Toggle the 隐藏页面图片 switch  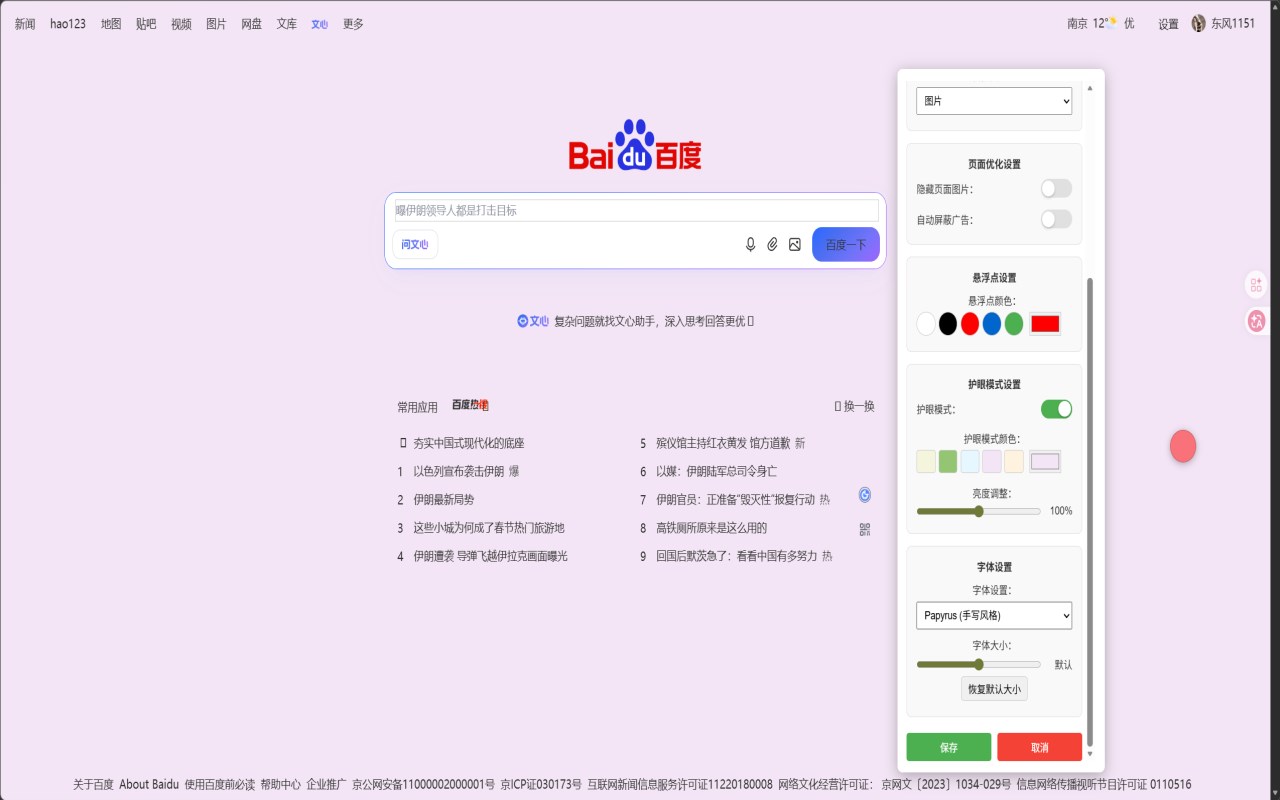pos(1056,188)
